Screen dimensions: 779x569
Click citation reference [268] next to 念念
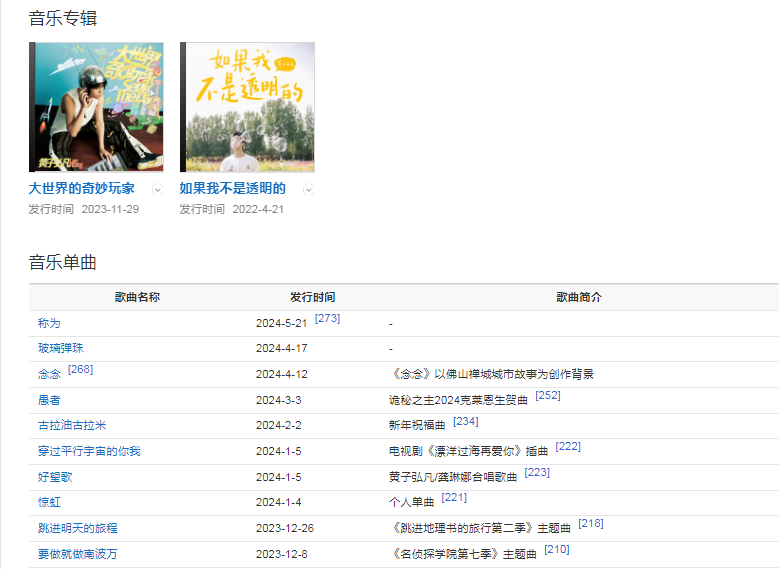[80, 369]
